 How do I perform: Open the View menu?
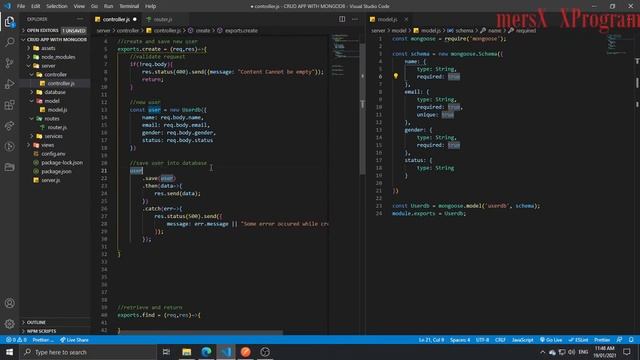pos(79,6)
